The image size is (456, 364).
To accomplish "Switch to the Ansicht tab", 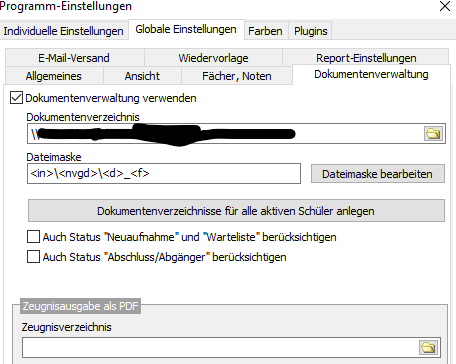I will coord(142,76).
